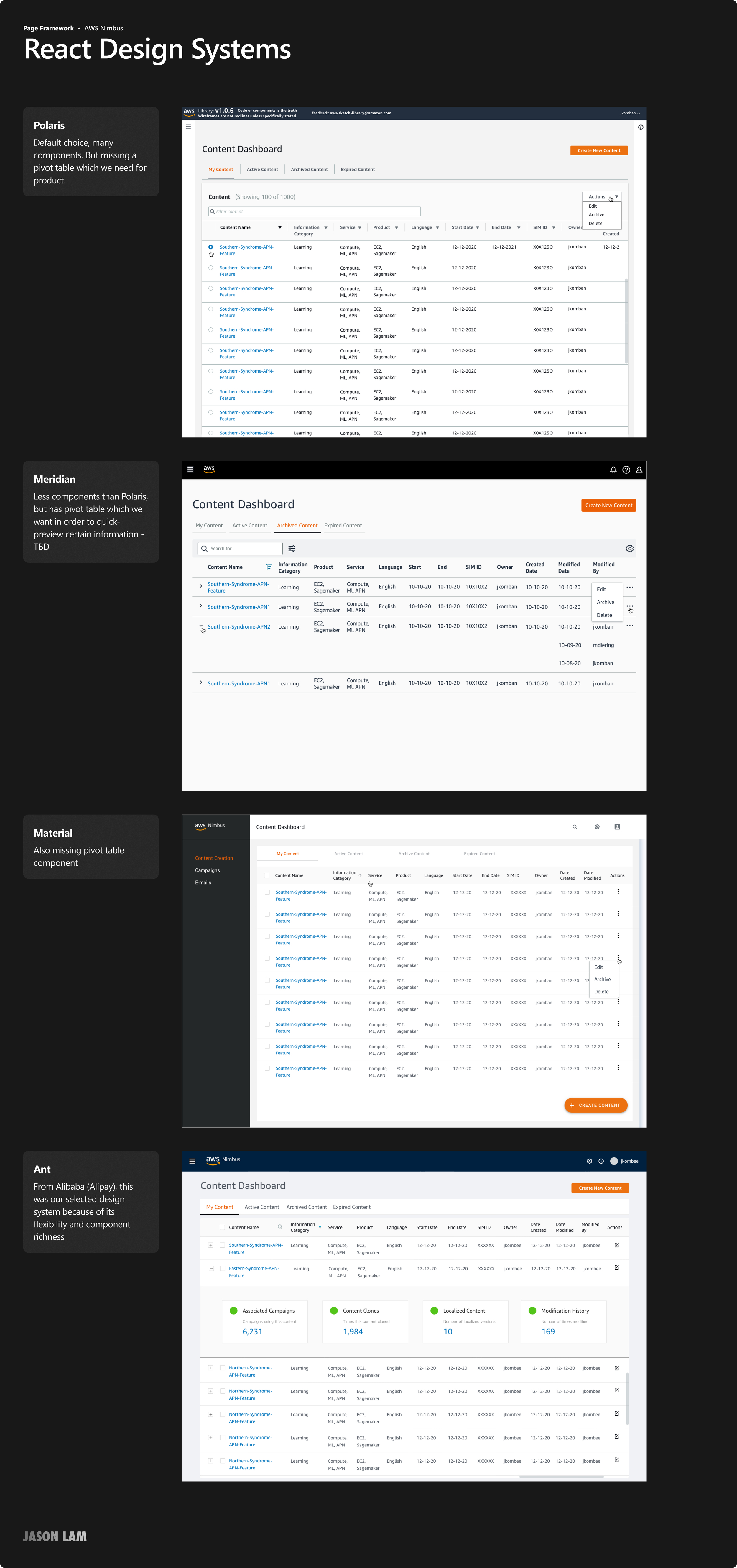Check the header select-all checkbox in Material table
This screenshot has height=1568, width=737.
pyautogui.click(x=266, y=875)
